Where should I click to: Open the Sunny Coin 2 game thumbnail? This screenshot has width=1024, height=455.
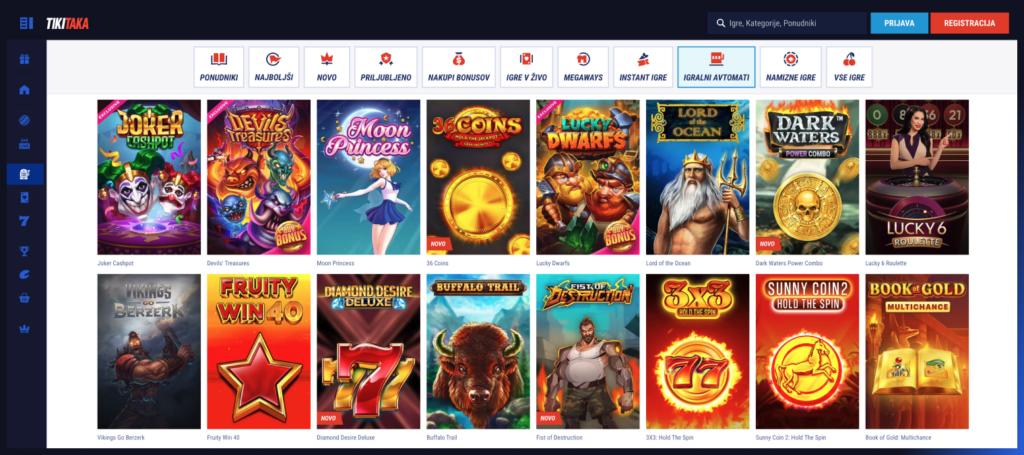[x=807, y=351]
